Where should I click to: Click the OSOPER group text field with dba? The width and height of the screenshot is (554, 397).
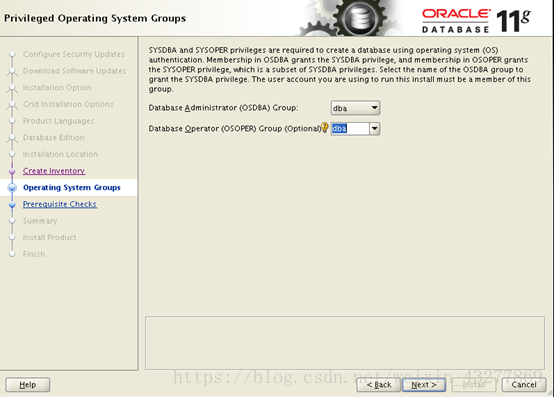click(350, 129)
